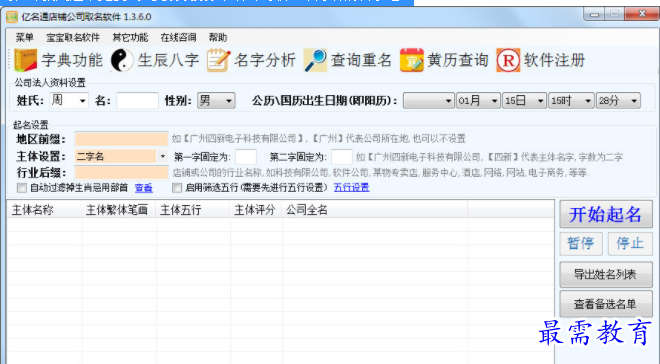Close the 亿名通 window
Screen dimensions: 660x364
[641, 14]
